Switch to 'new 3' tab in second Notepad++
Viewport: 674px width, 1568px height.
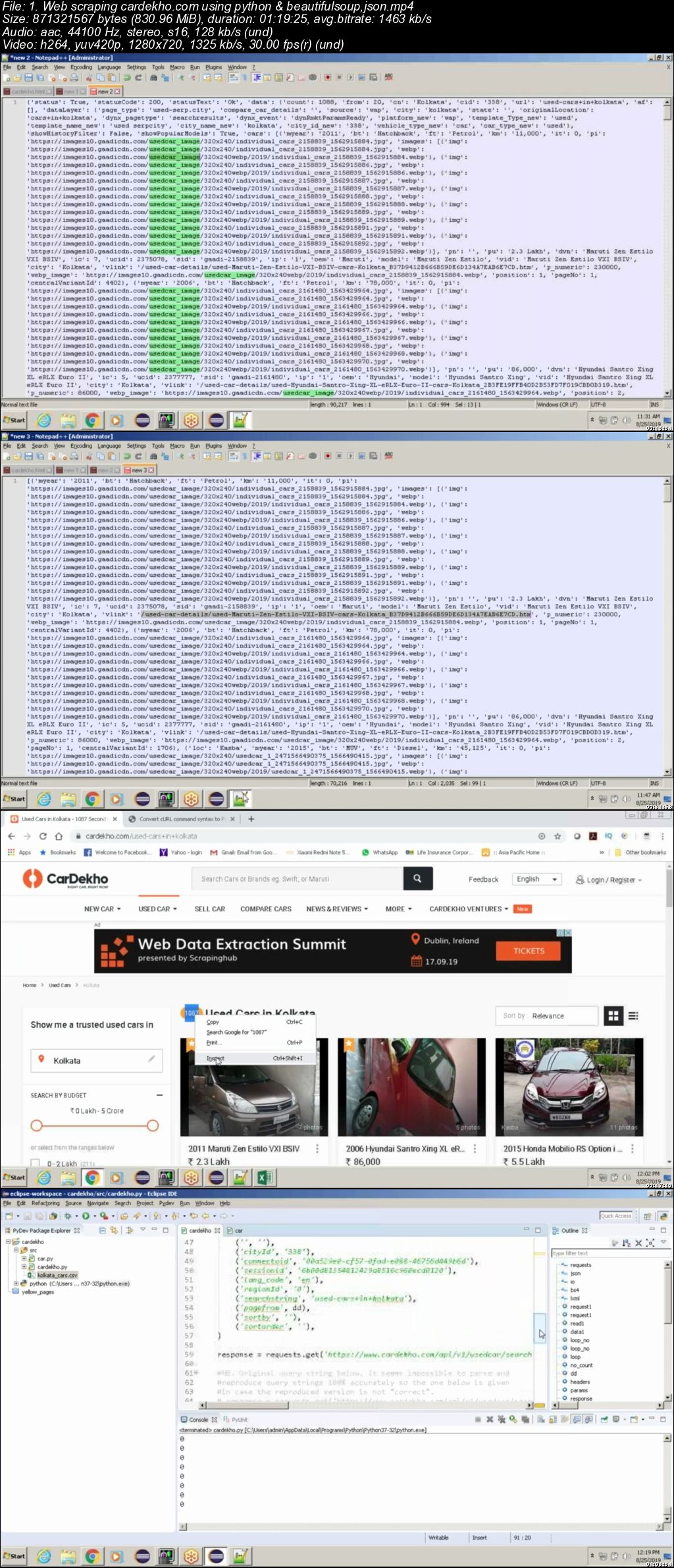tap(139, 470)
